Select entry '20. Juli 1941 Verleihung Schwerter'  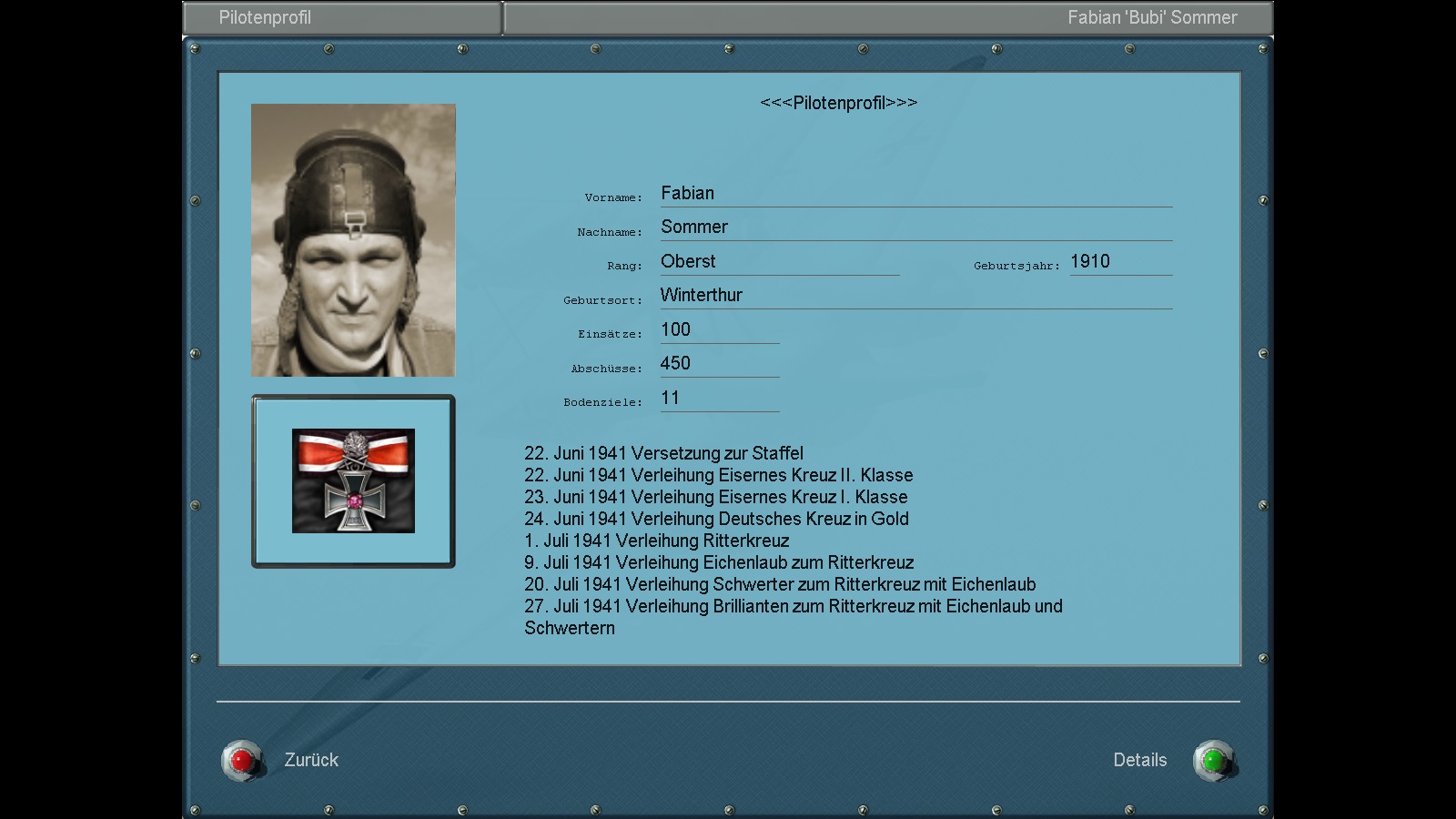(x=780, y=584)
